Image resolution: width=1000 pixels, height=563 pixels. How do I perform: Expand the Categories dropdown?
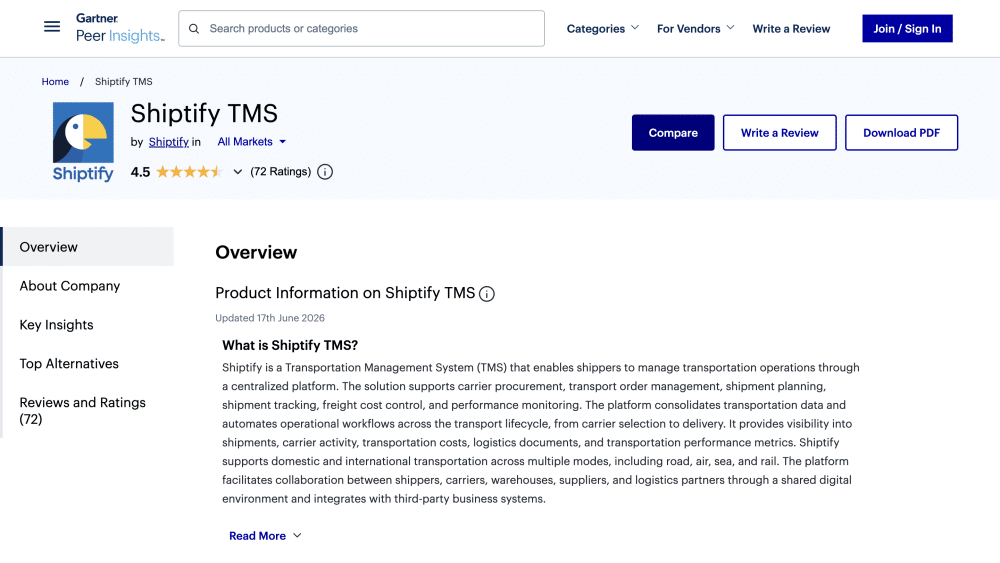click(x=603, y=29)
